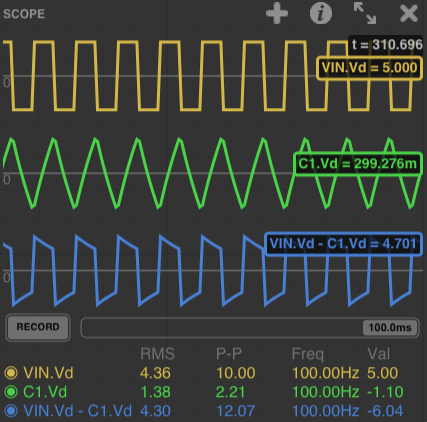Expand scope using the diagonal arrows icon
Image resolution: width=427 pixels, height=422 pixels.
pyautogui.click(x=365, y=13)
